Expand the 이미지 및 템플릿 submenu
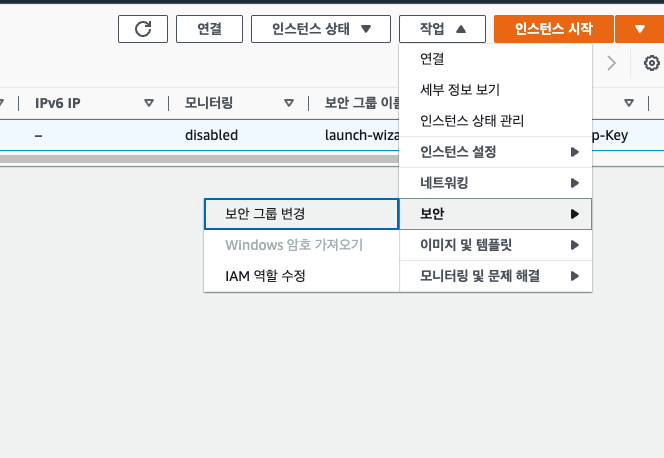 (495, 245)
